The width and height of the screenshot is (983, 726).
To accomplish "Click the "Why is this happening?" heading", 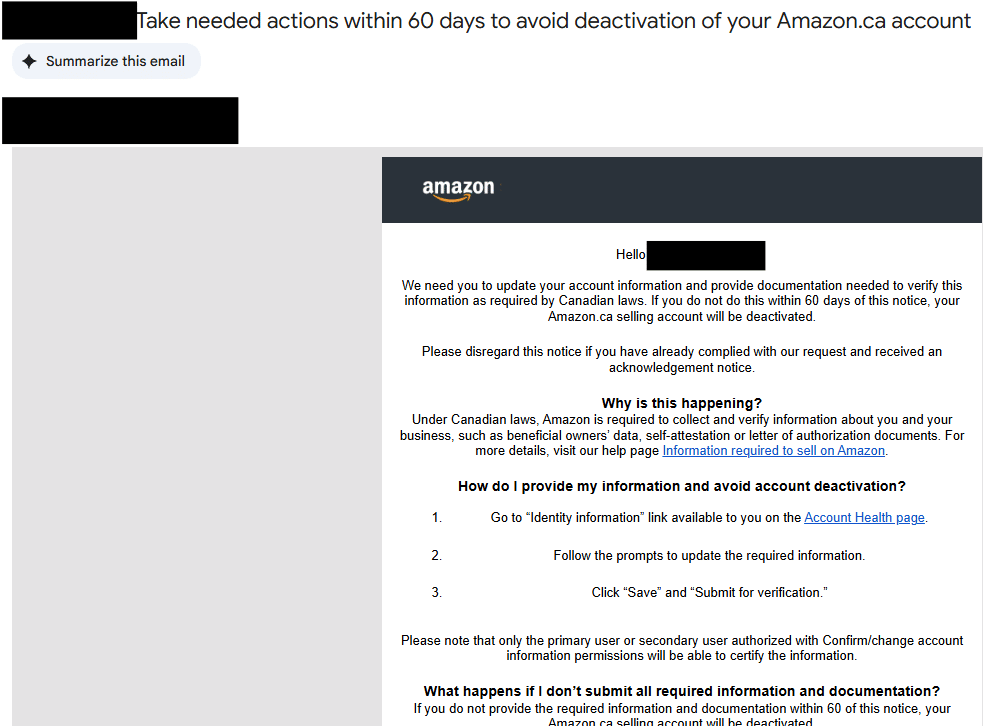I will point(681,404).
